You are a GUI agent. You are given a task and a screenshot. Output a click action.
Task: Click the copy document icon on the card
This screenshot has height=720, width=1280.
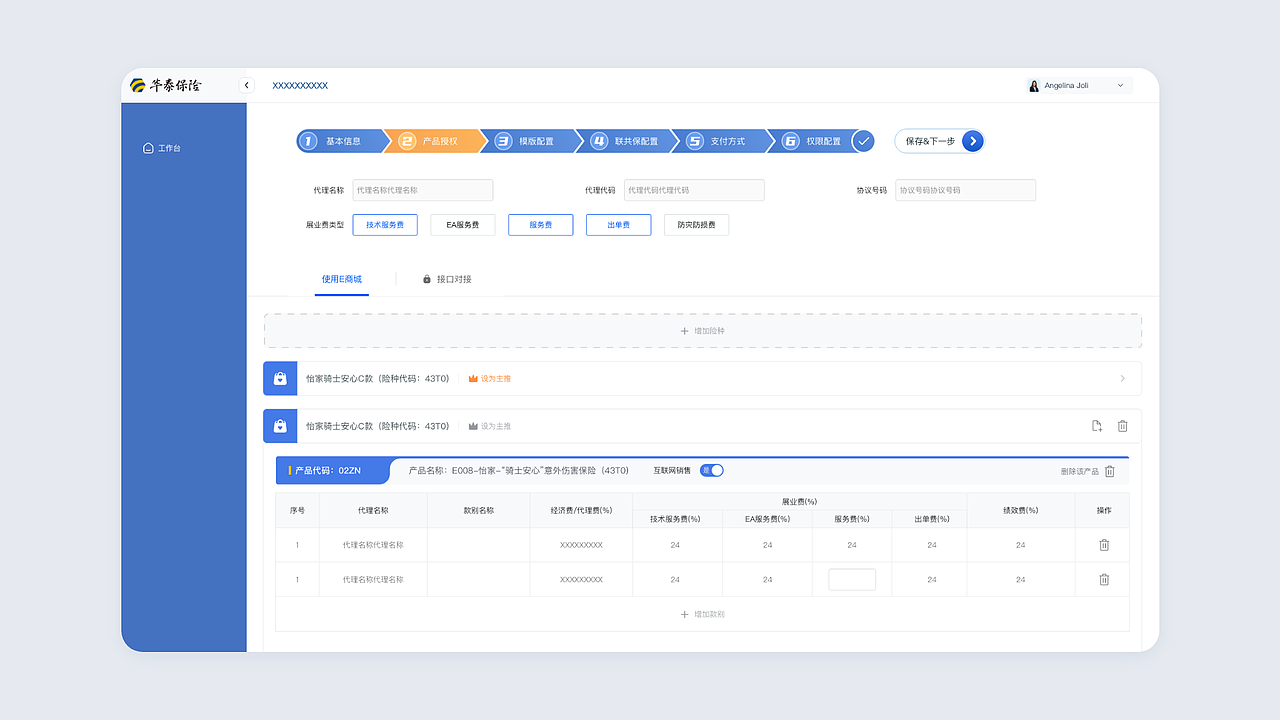pyautogui.click(x=1097, y=426)
